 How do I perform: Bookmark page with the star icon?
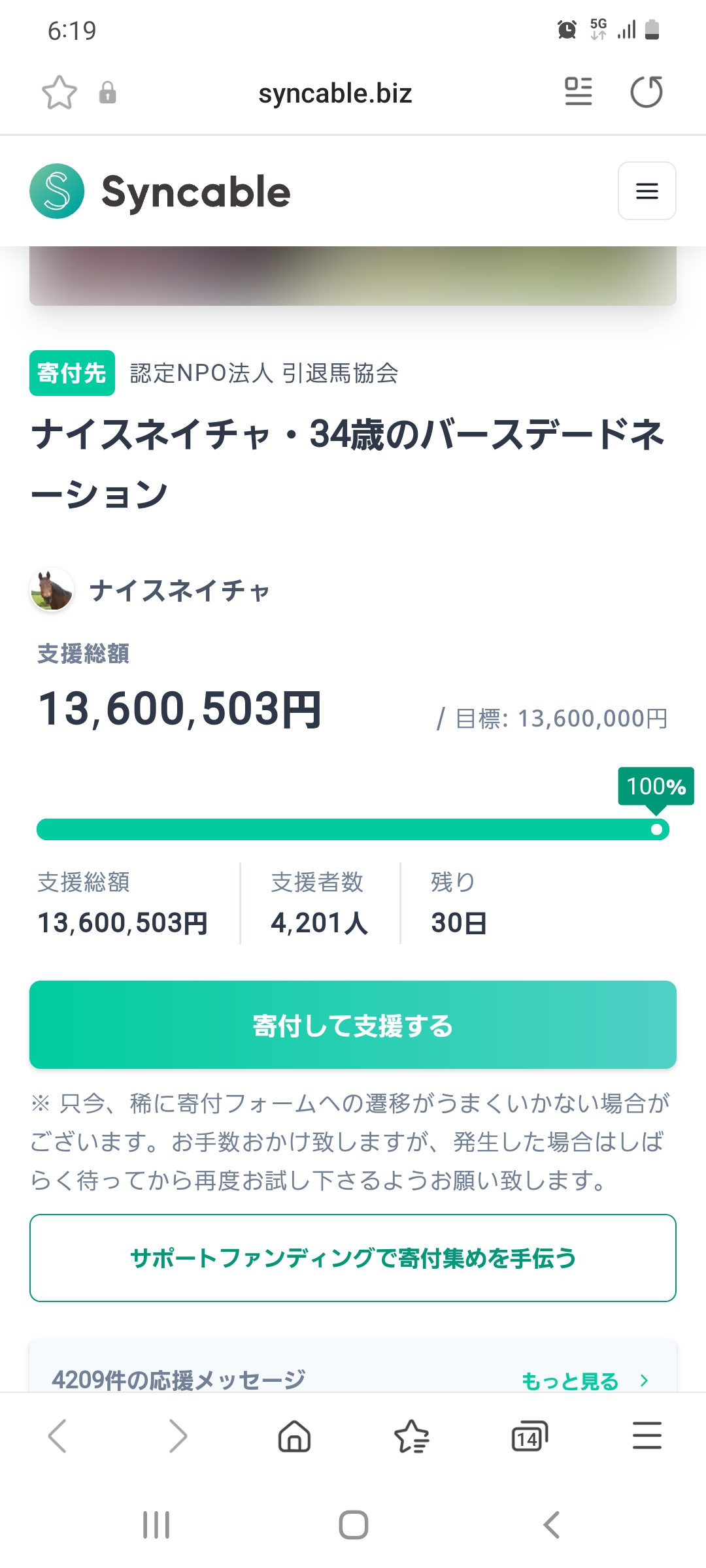click(x=59, y=92)
